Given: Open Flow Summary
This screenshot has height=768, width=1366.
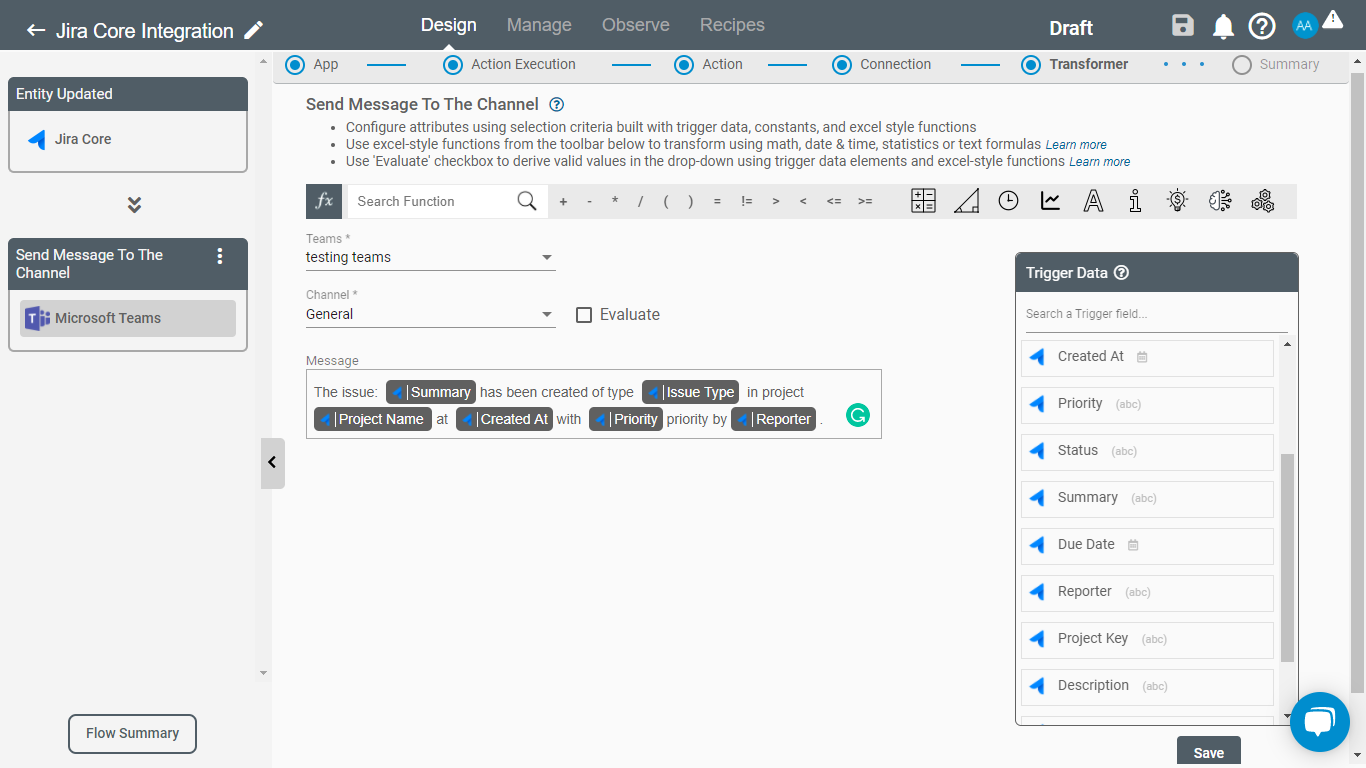Looking at the screenshot, I should point(132,733).
